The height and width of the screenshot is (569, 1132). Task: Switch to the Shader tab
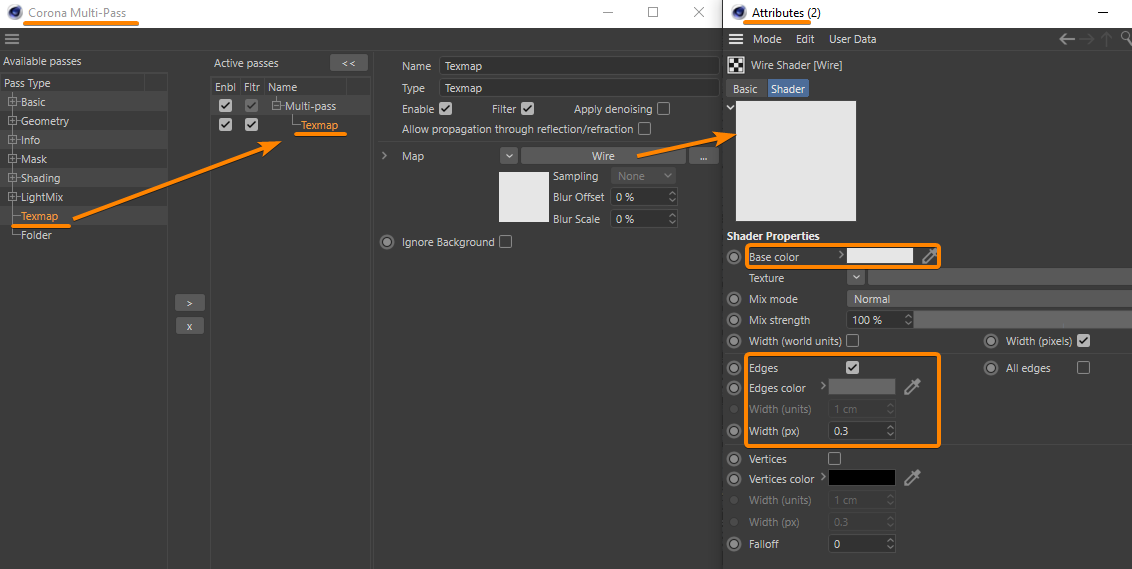(788, 89)
